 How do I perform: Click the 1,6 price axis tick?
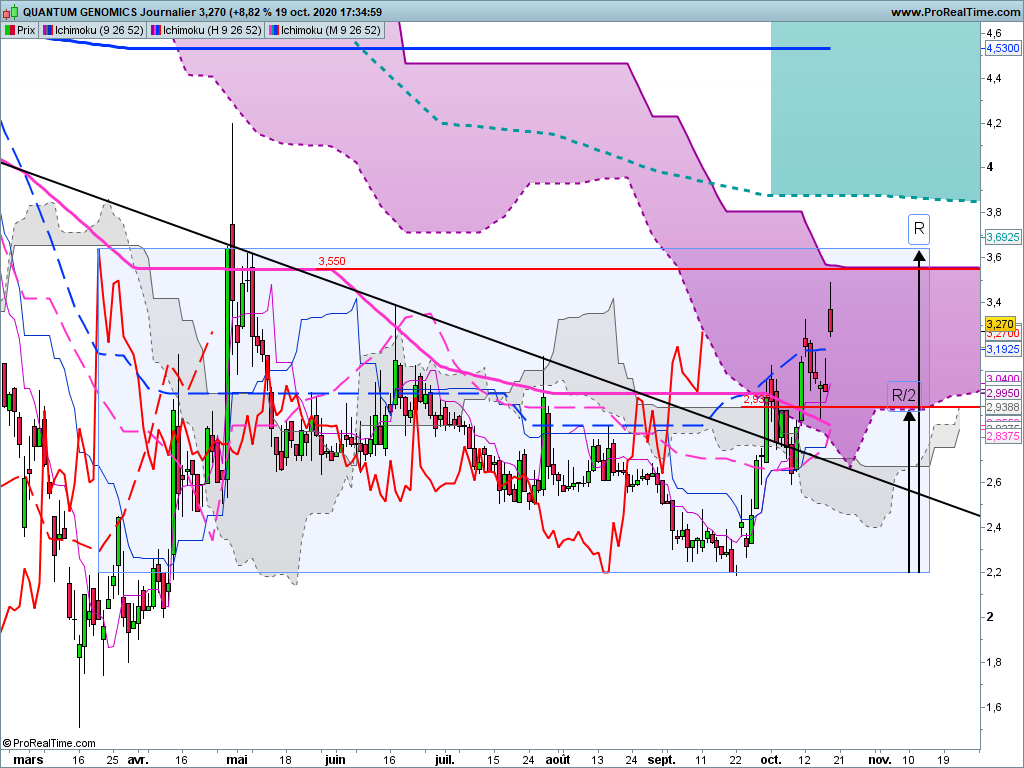[x=994, y=708]
